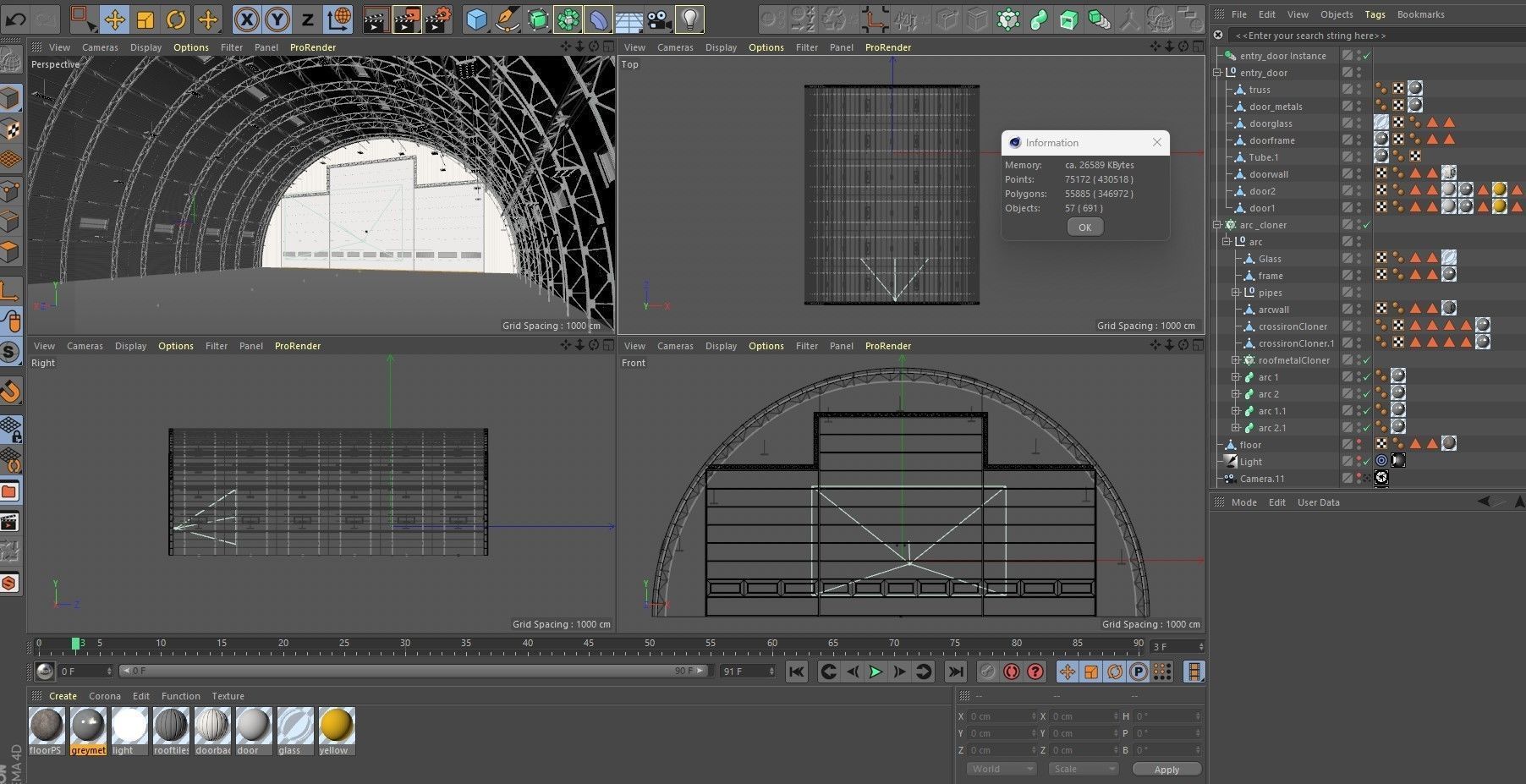The height and width of the screenshot is (784, 1526).
Task: Open Bookmarks in the Object Manager
Action: 1420,14
